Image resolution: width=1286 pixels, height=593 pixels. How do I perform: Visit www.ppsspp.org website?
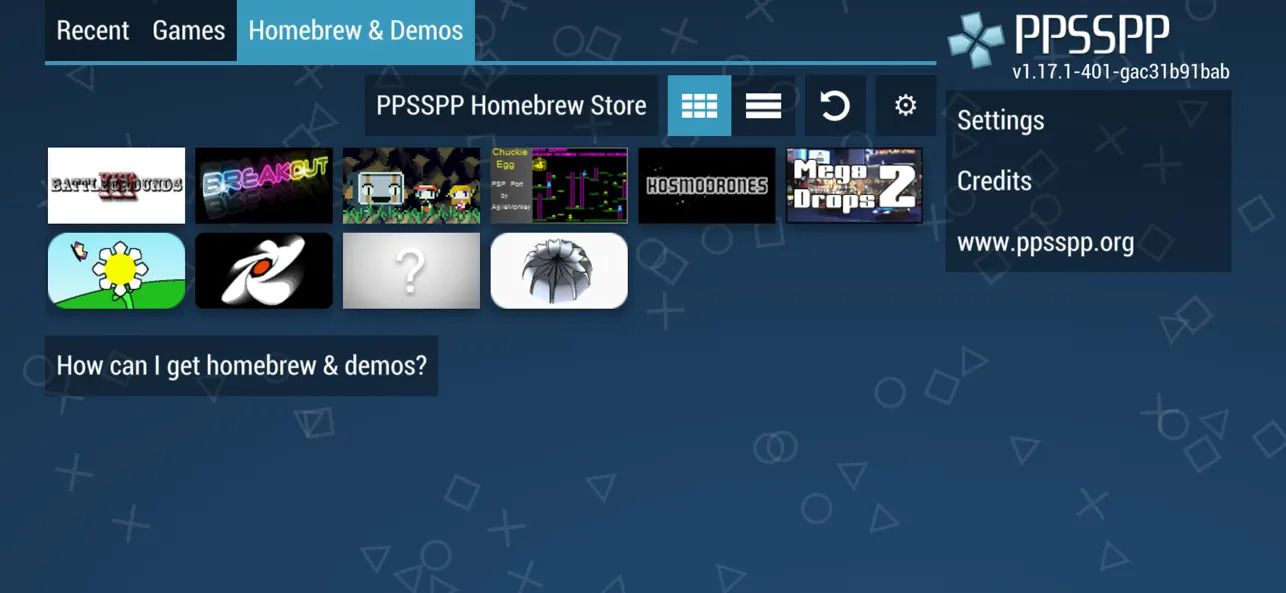click(1046, 242)
